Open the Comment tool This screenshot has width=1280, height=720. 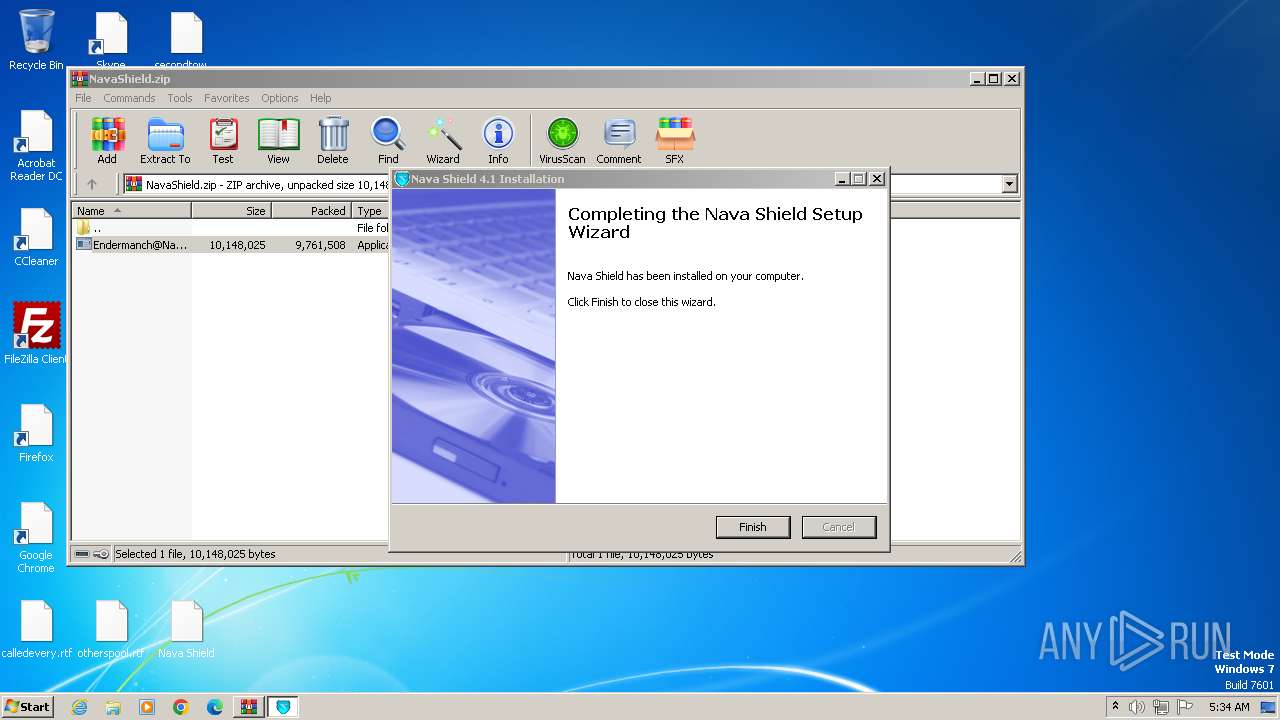click(619, 140)
